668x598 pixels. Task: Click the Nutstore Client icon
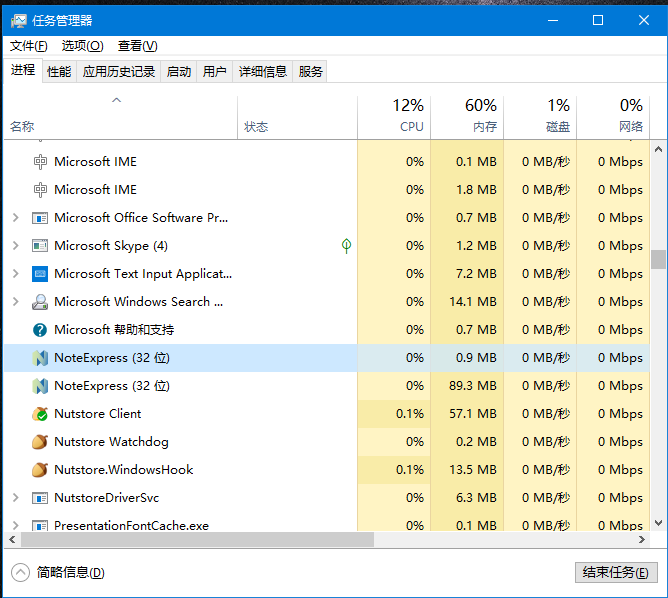[x=40, y=414]
